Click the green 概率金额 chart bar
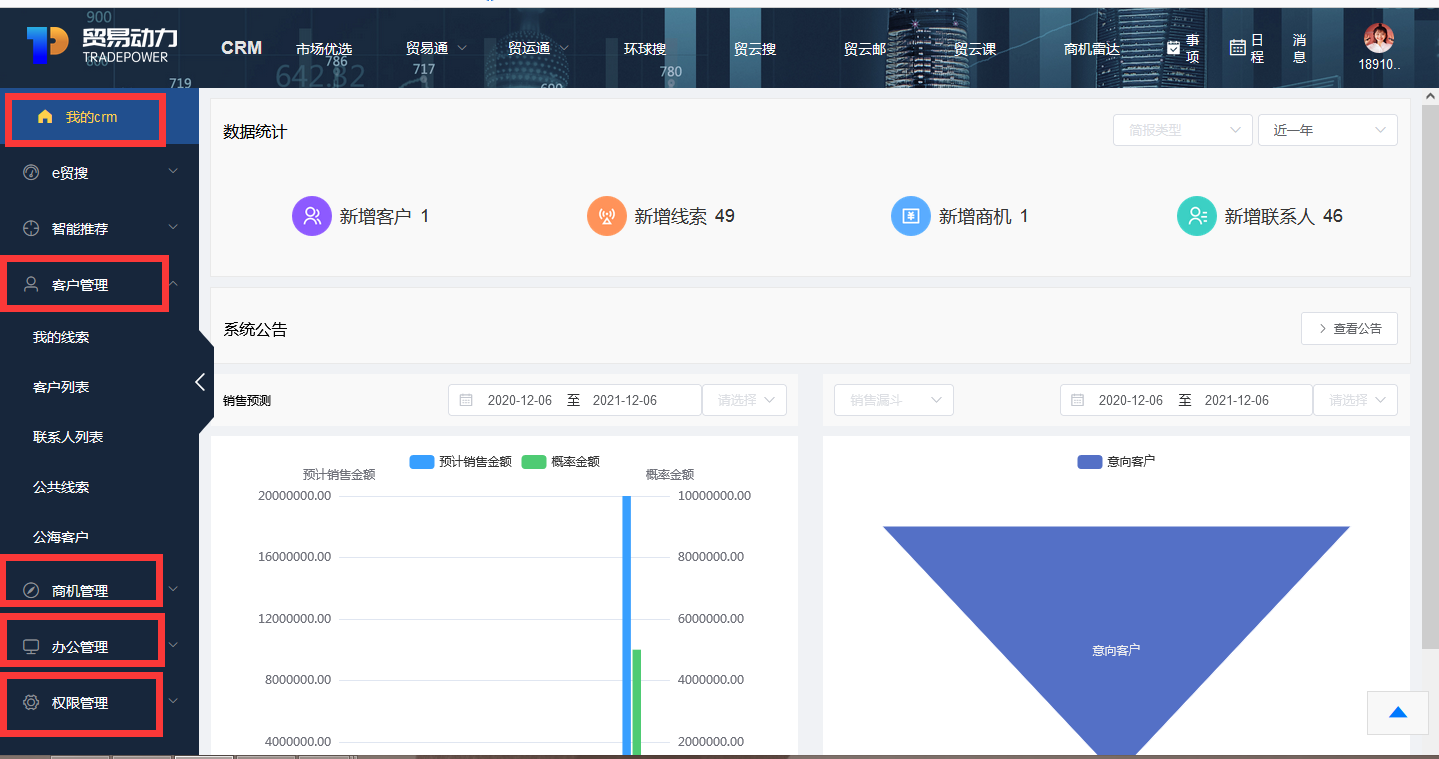This screenshot has height=759, width=1439. point(637,702)
